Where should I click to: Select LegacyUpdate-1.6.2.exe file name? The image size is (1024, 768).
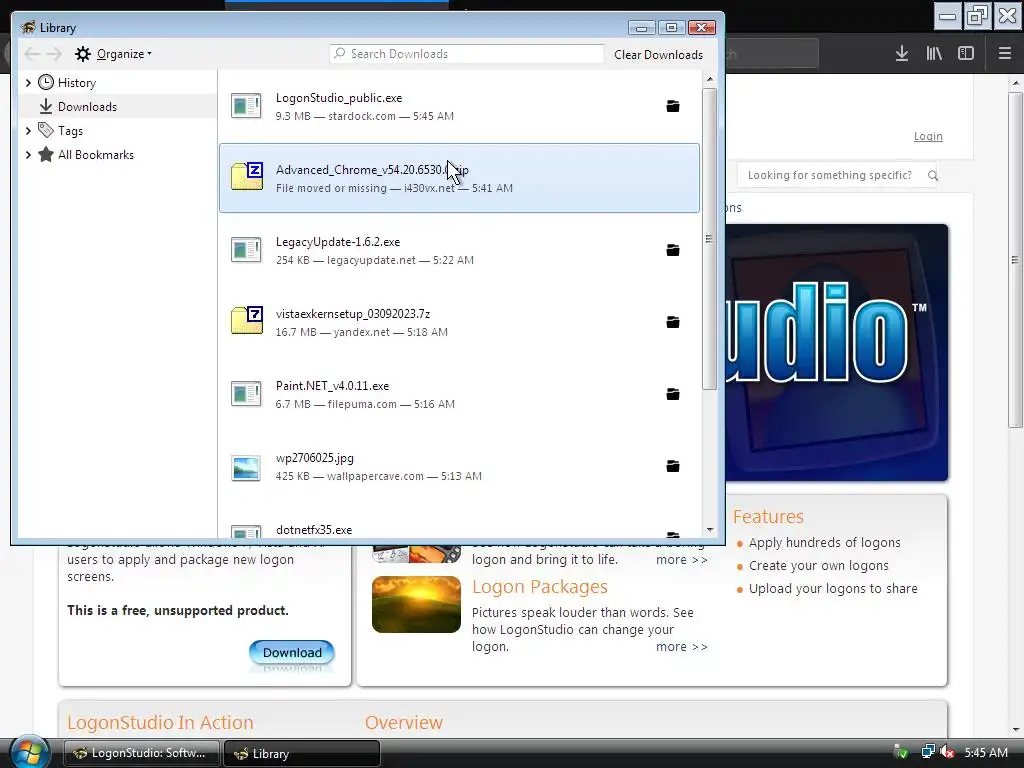pos(338,242)
